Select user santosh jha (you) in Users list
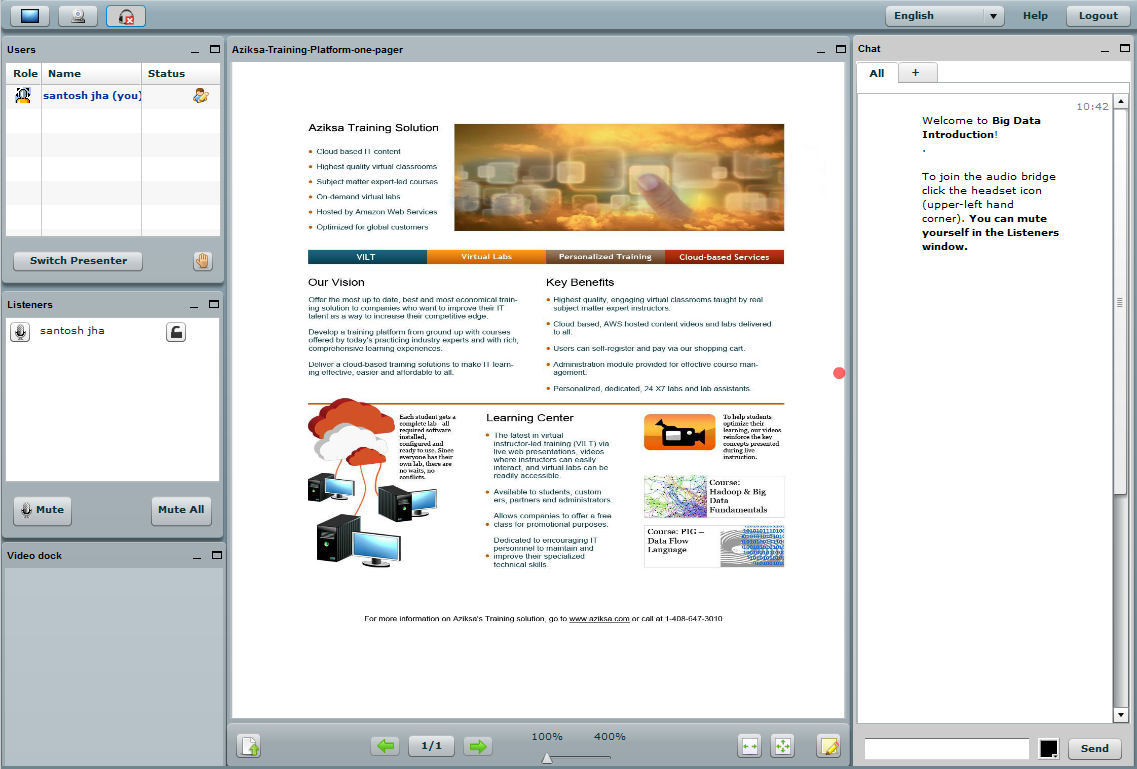Screen dimensions: 1137x769 click(92, 96)
